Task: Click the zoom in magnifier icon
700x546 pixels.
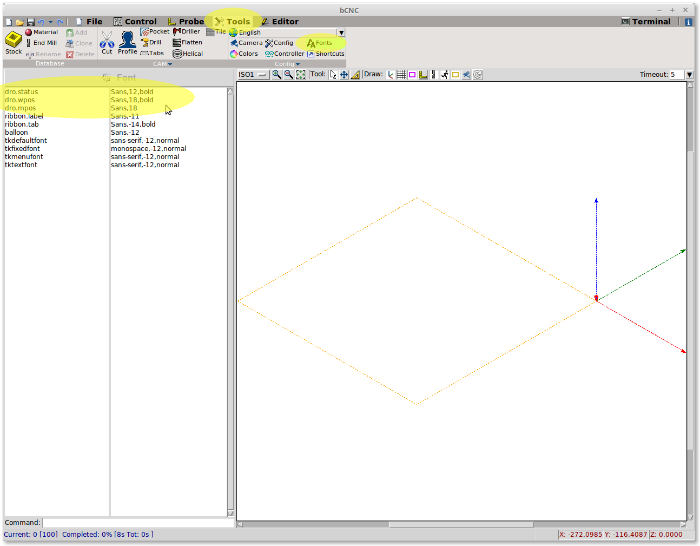Action: coord(277,75)
